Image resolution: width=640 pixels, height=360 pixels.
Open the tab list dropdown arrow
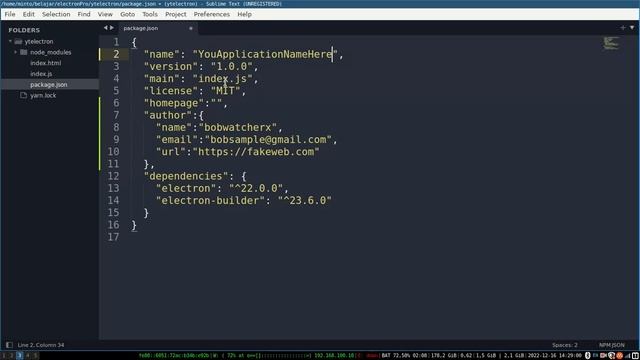pyautogui.click(x=632, y=28)
